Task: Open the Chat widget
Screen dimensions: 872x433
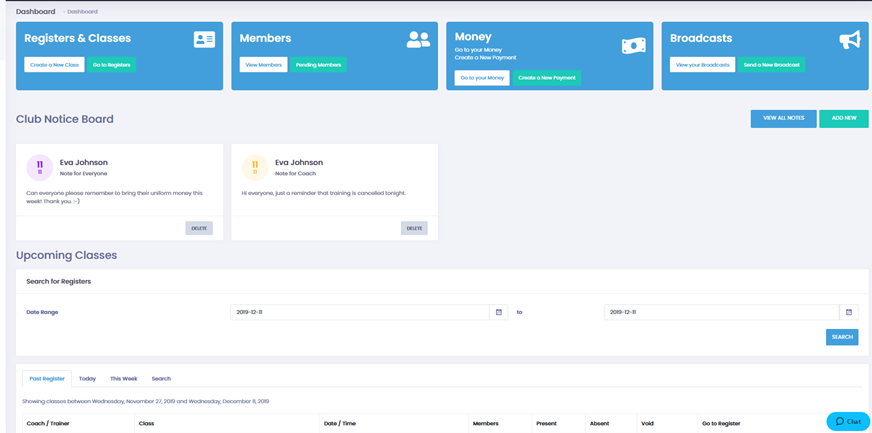Action: (848, 421)
